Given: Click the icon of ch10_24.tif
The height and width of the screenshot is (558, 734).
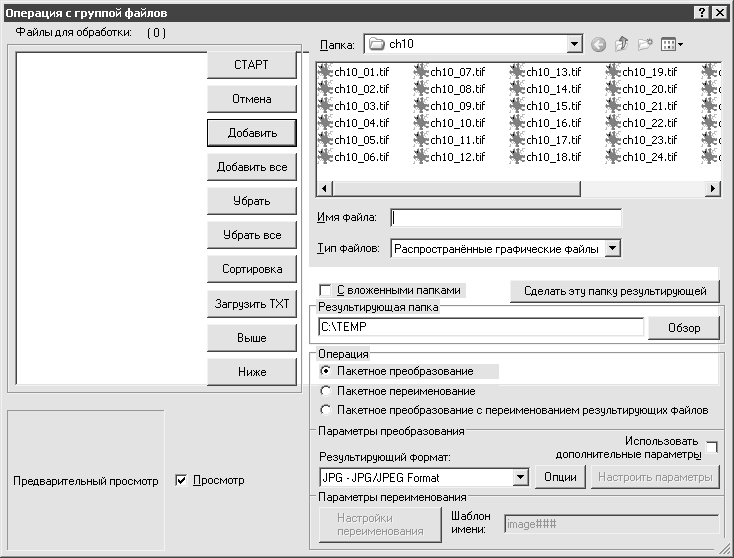Looking at the screenshot, I should click(x=613, y=156).
